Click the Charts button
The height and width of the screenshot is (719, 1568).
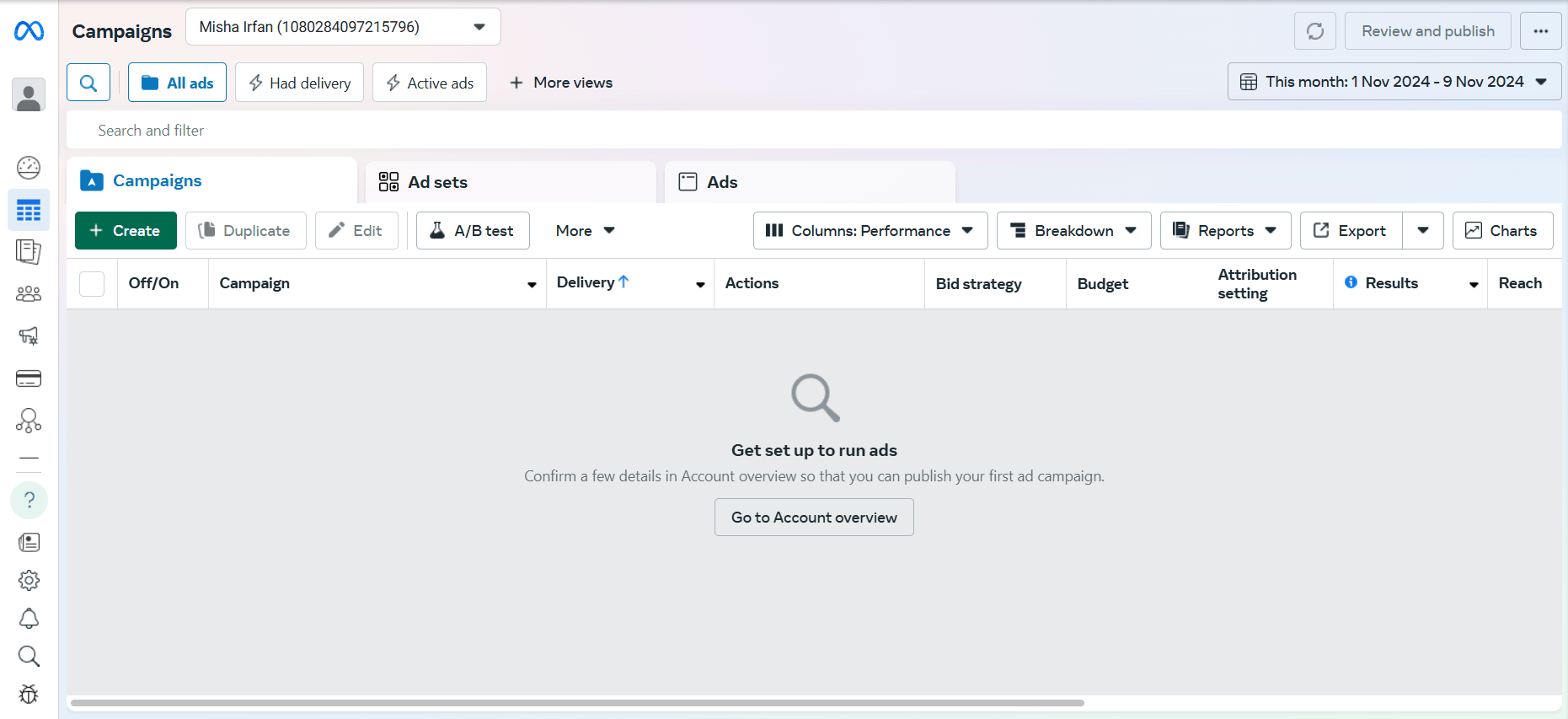pyautogui.click(x=1502, y=230)
